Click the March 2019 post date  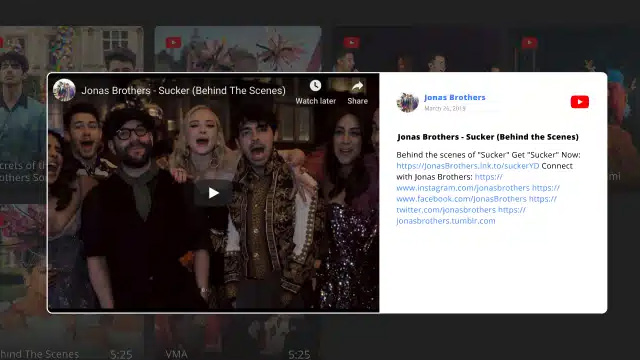pyautogui.click(x=445, y=108)
